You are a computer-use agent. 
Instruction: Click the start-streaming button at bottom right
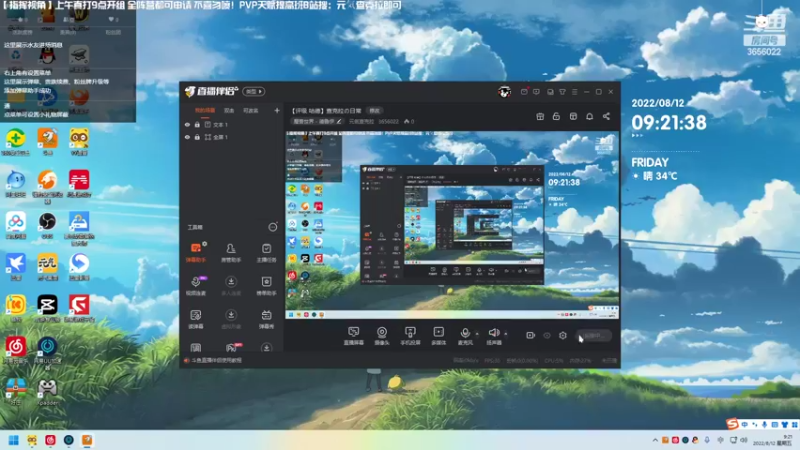pyautogui.click(x=594, y=336)
